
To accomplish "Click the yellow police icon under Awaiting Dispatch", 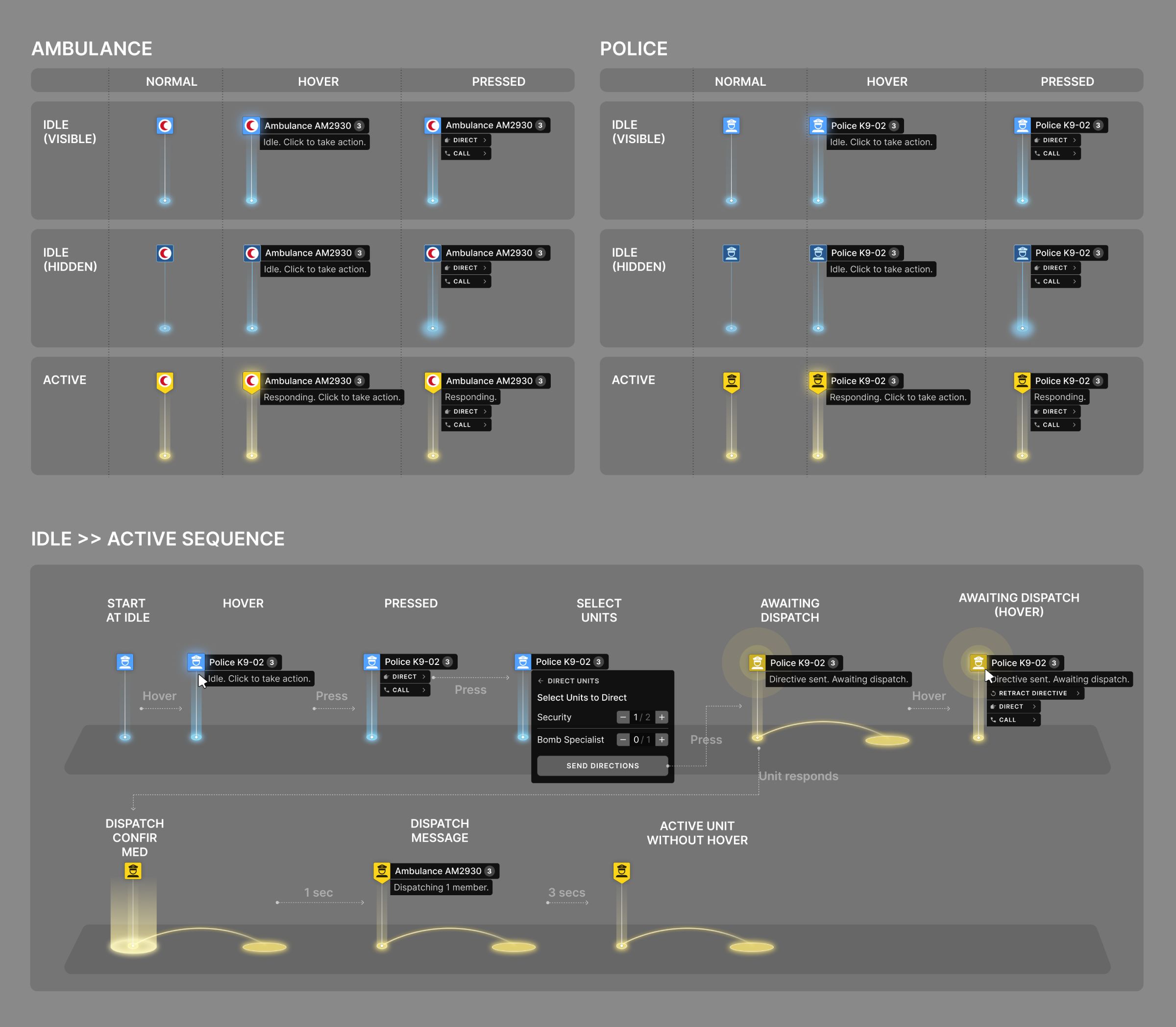I will (757, 662).
